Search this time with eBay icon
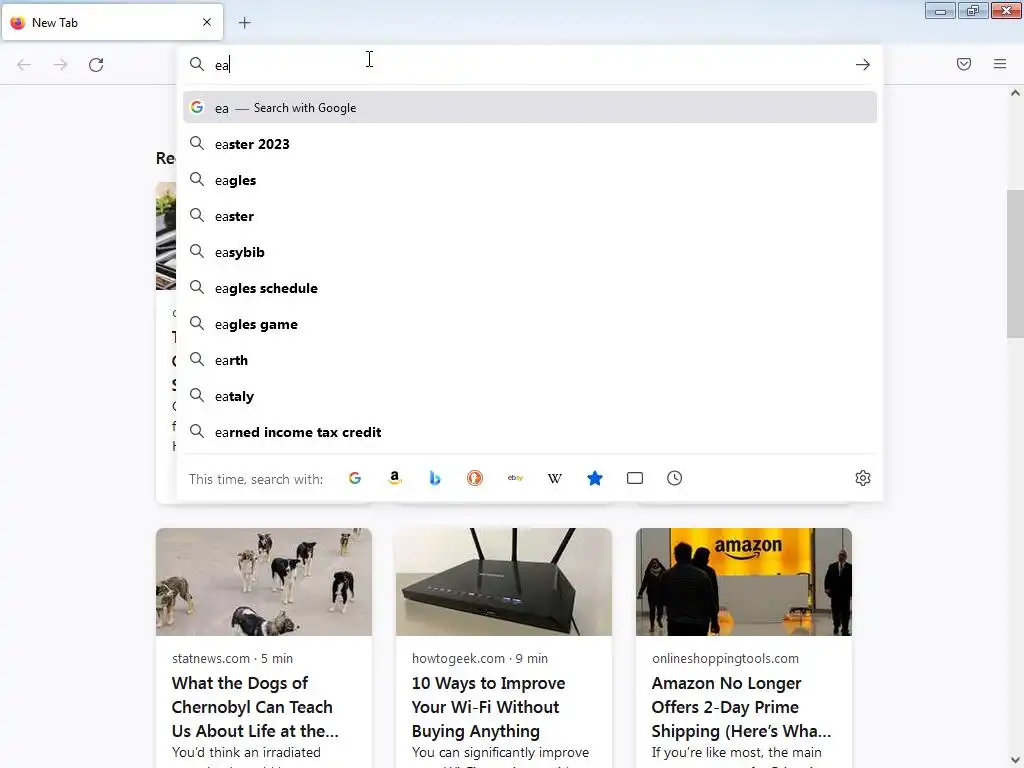 coord(515,478)
